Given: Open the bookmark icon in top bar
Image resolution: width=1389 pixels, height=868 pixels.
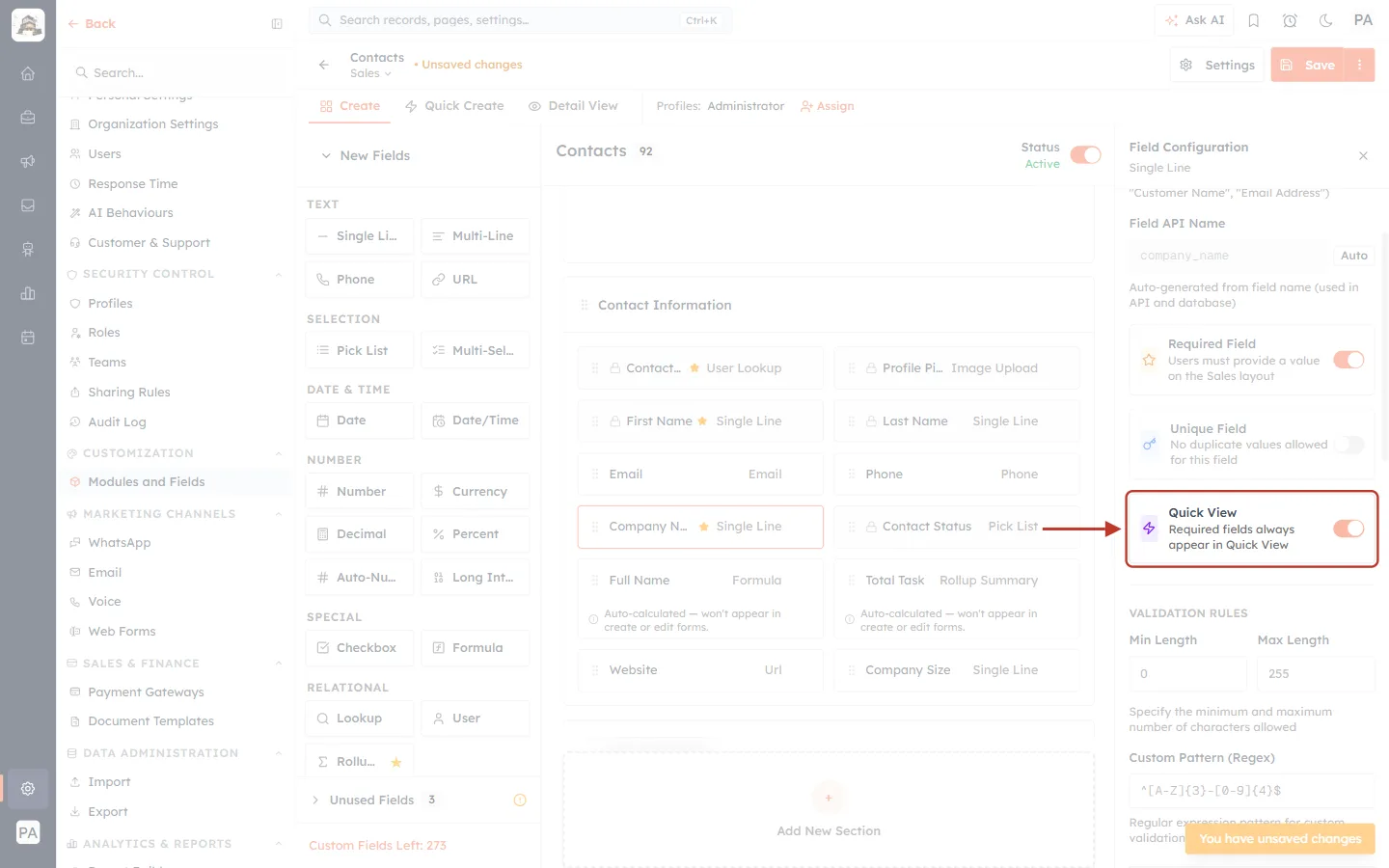Looking at the screenshot, I should [1254, 20].
